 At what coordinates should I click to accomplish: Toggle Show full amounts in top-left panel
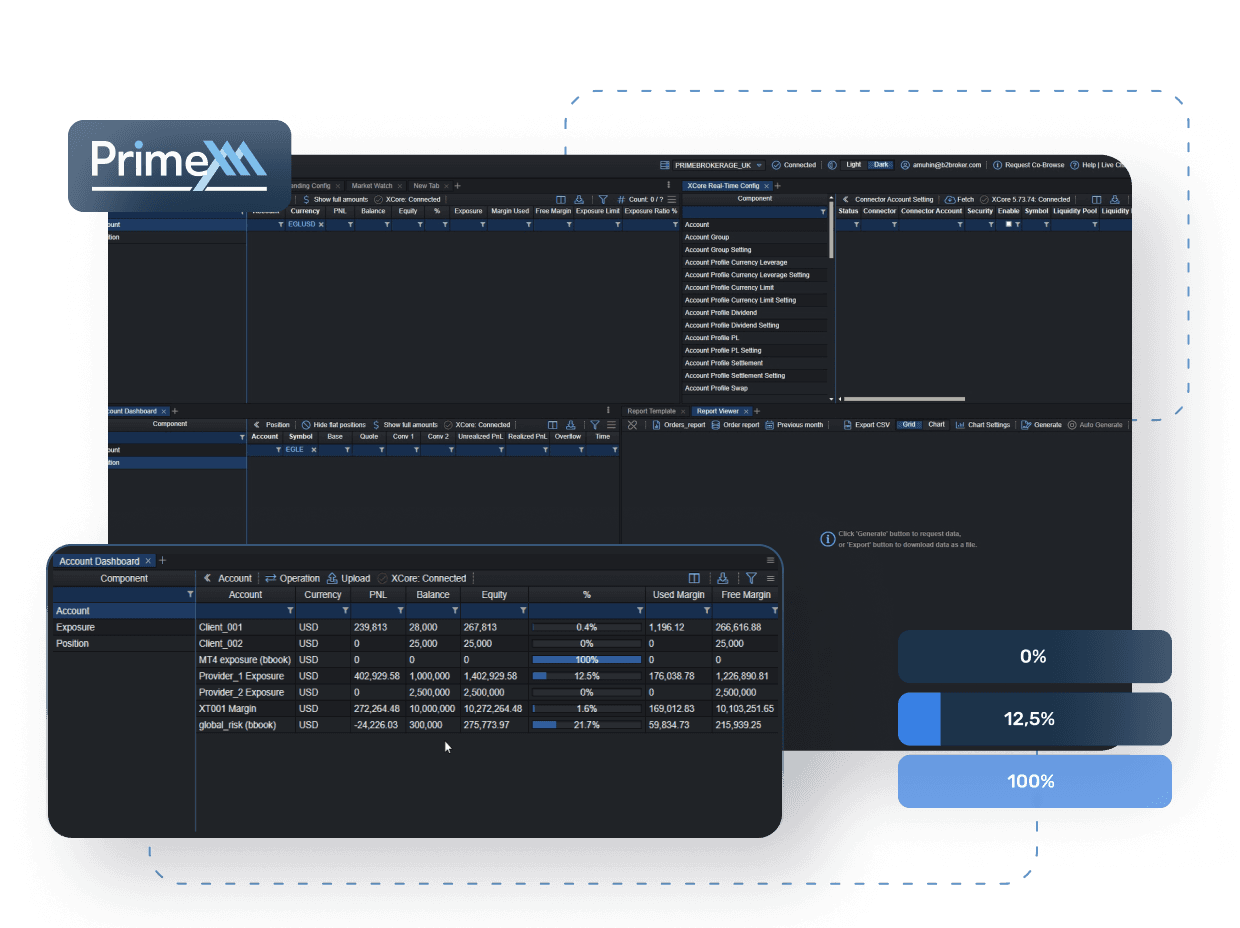point(336,199)
